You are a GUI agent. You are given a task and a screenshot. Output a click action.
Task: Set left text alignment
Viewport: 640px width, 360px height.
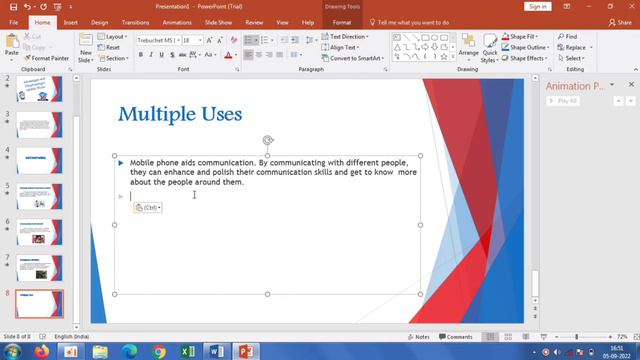tap(248, 55)
